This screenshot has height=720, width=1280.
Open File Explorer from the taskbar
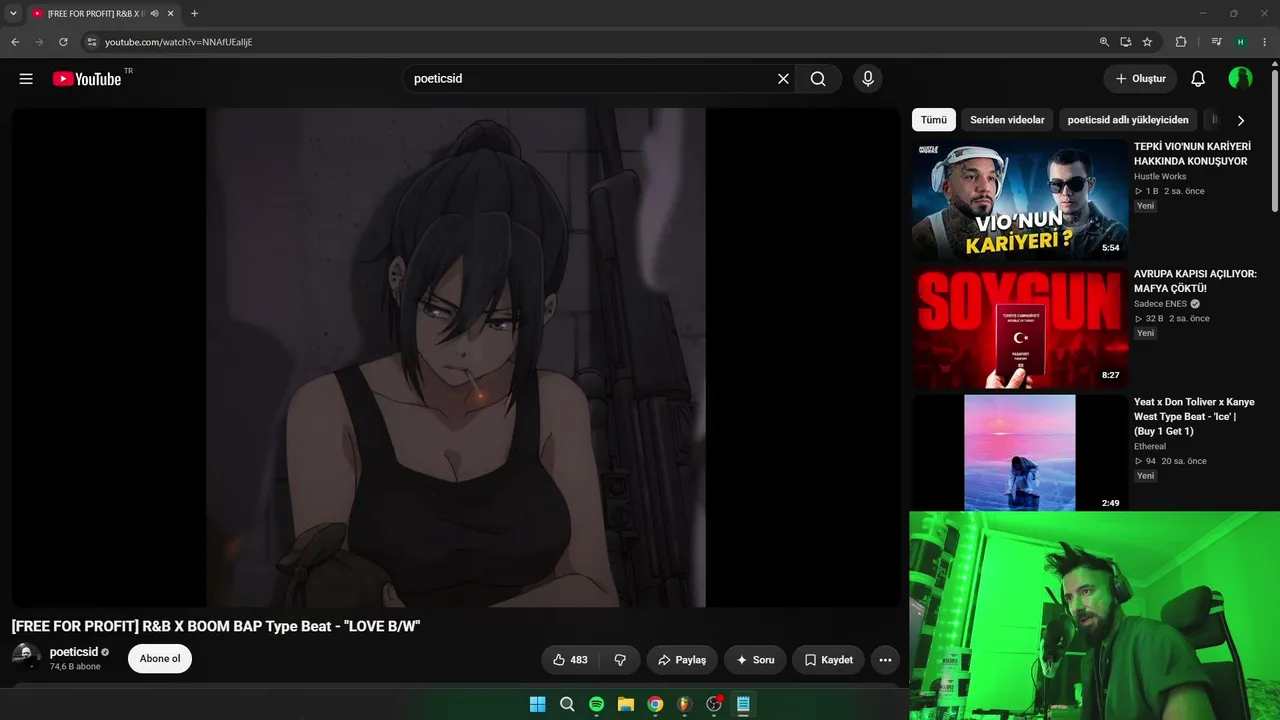pos(626,704)
